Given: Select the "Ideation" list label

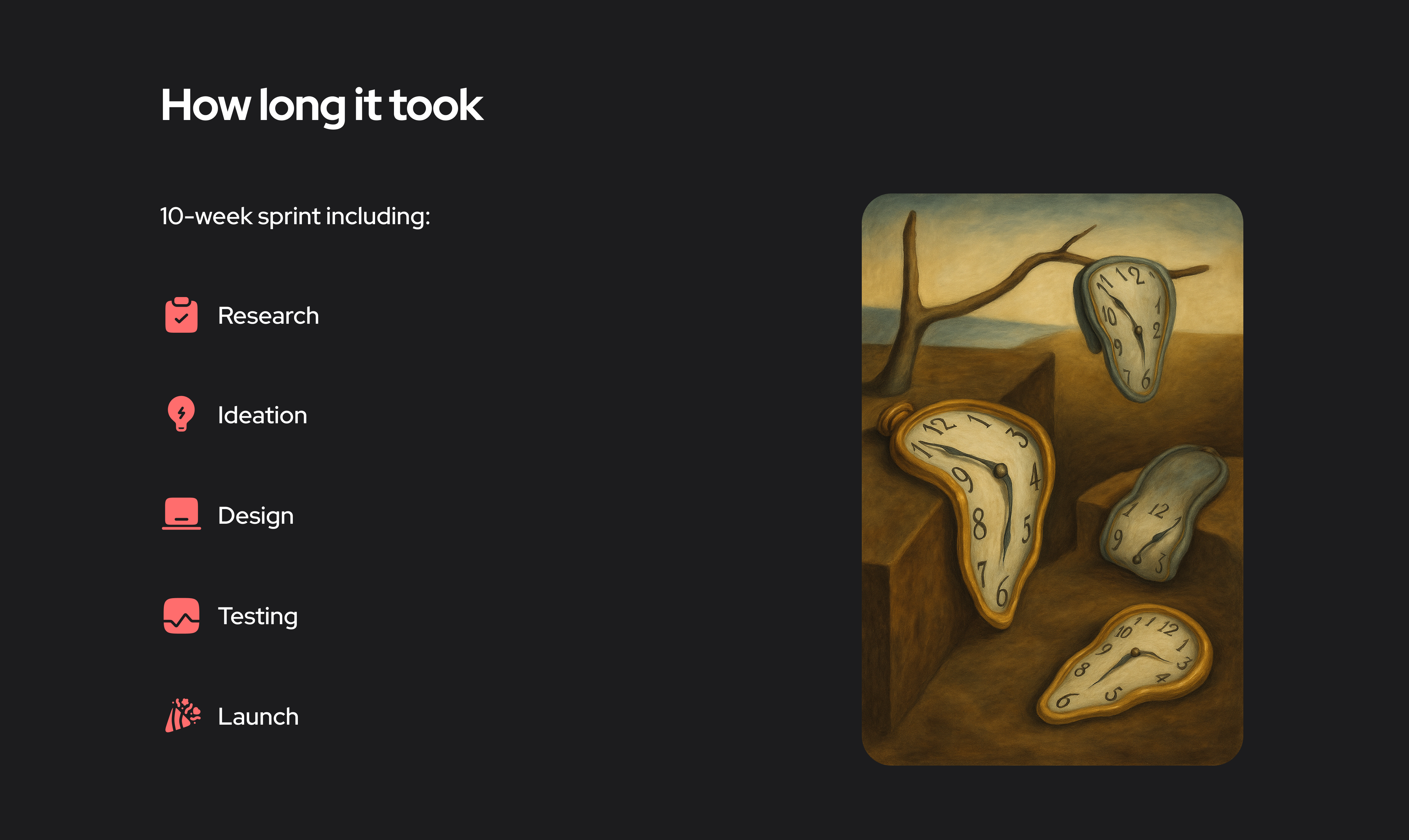Looking at the screenshot, I should [262, 416].
